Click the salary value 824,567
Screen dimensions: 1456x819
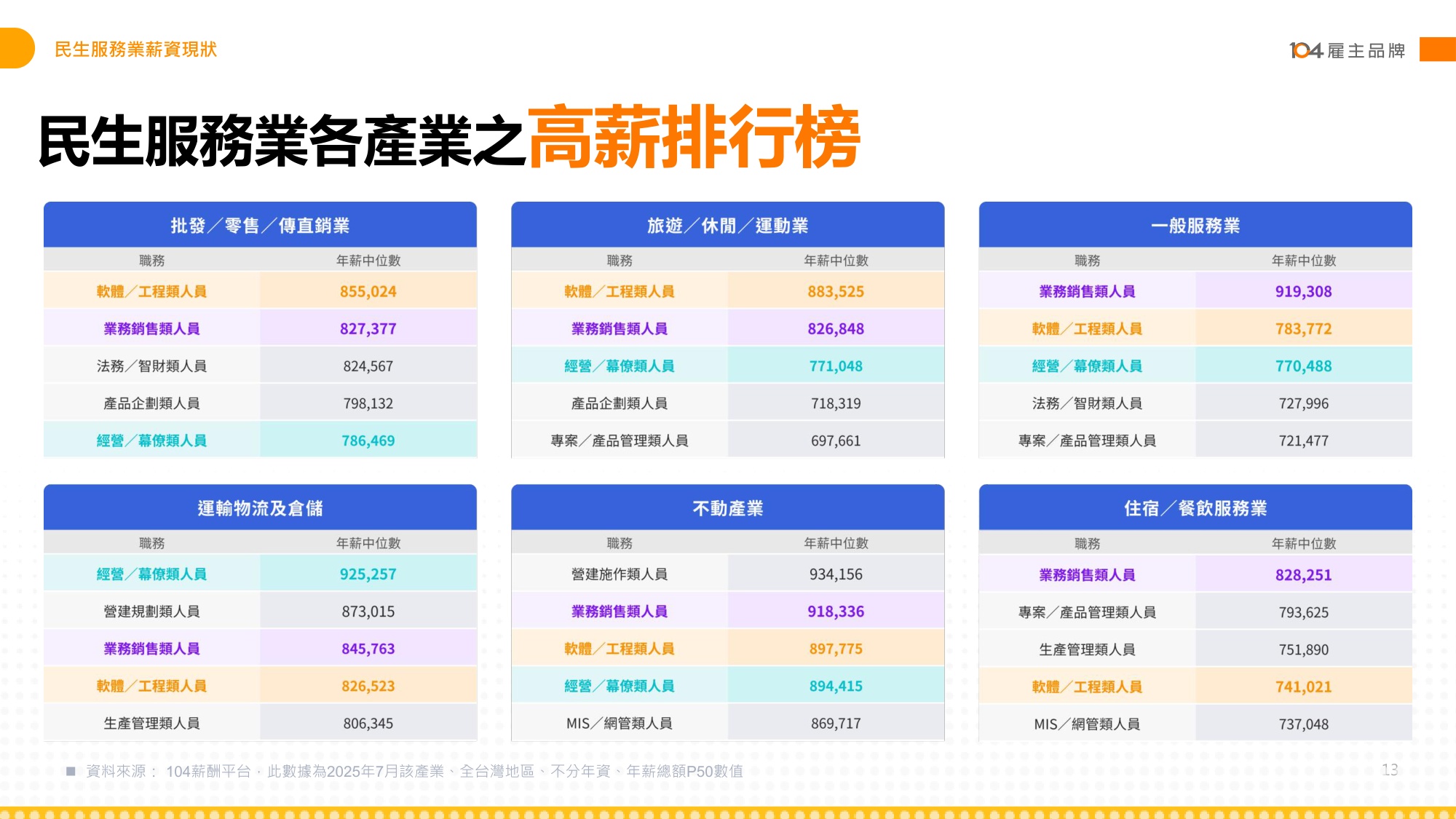pos(368,366)
